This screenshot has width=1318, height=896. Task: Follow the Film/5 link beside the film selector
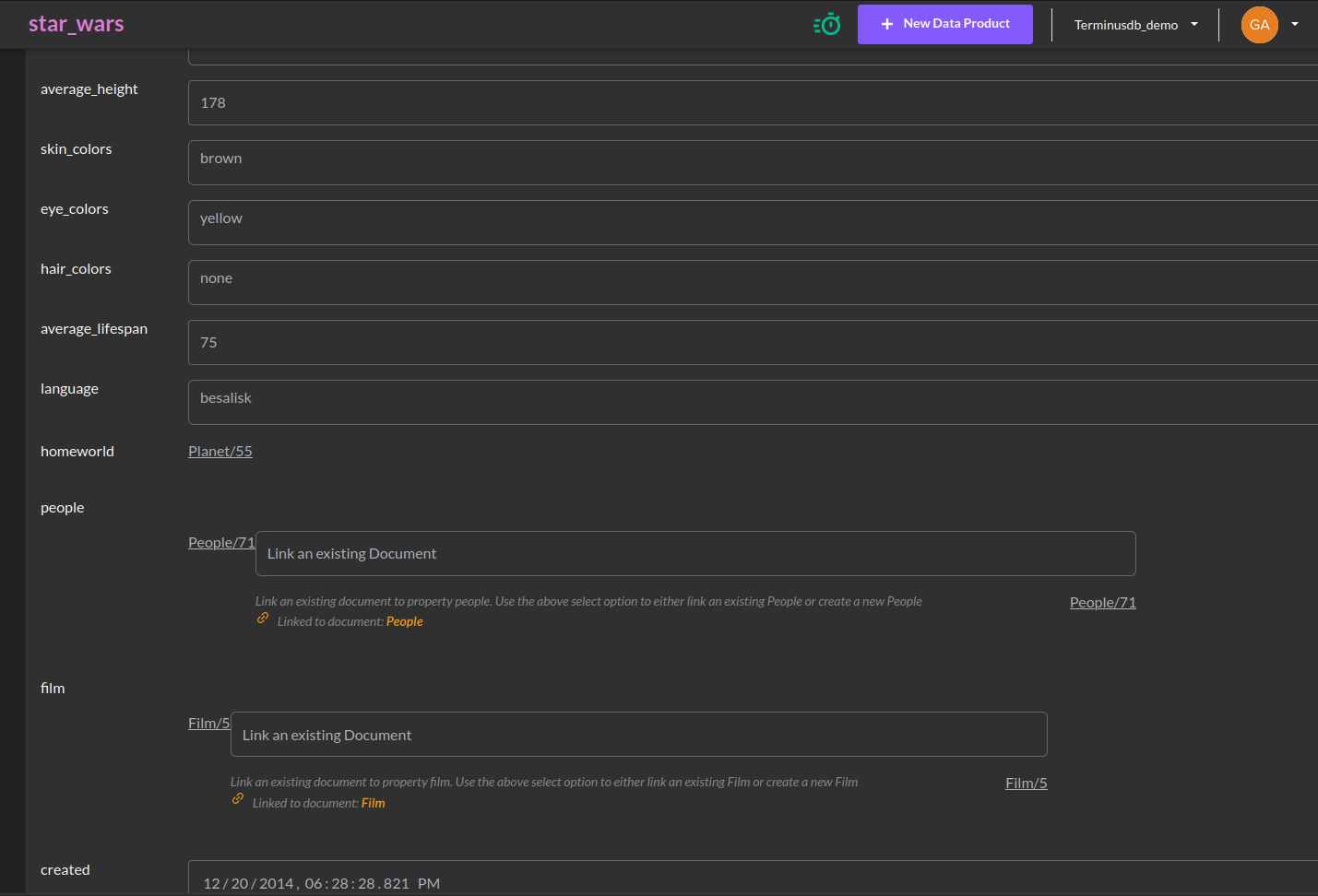(x=208, y=722)
